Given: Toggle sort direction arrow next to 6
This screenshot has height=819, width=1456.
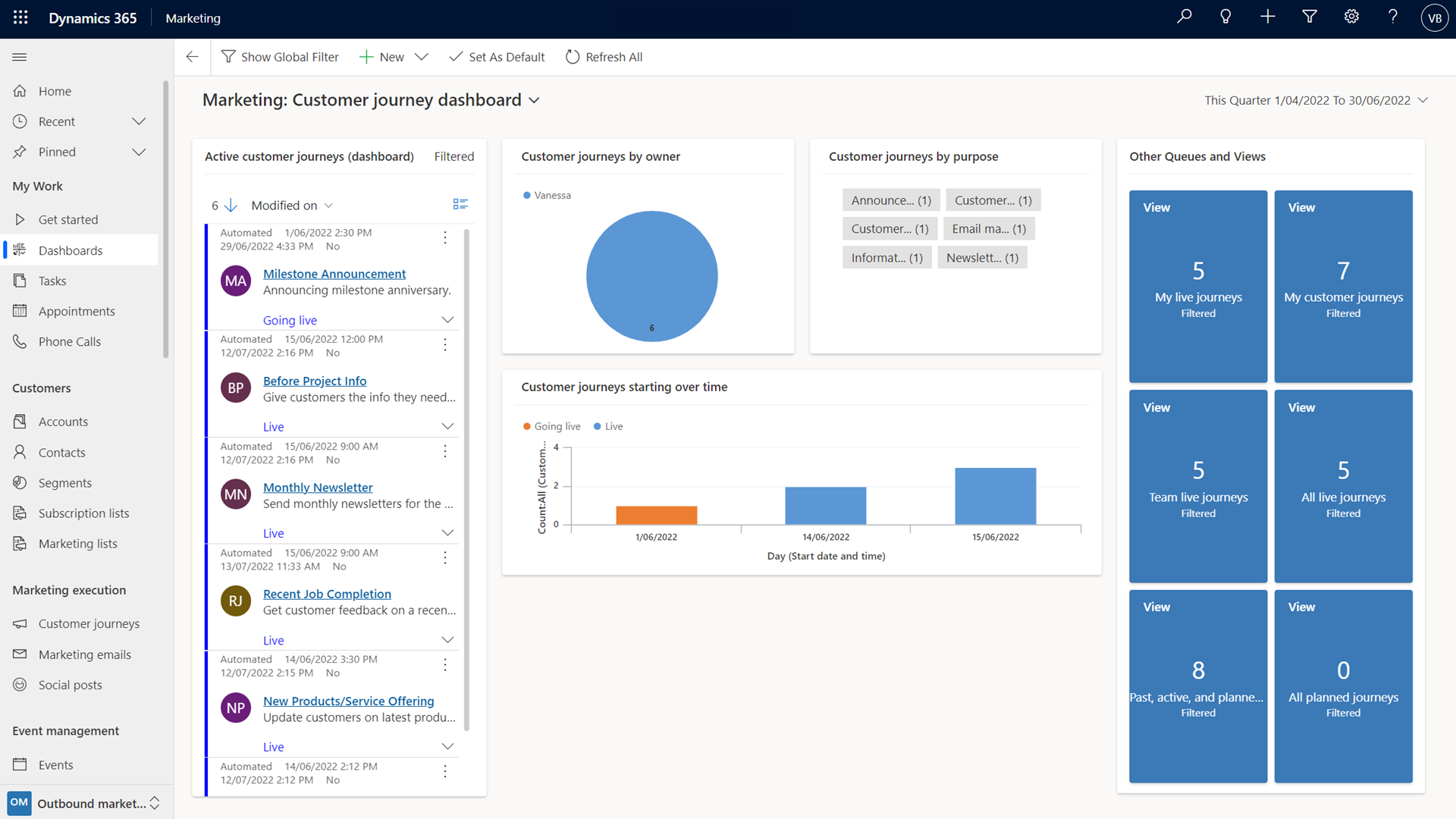Looking at the screenshot, I should [x=231, y=206].
